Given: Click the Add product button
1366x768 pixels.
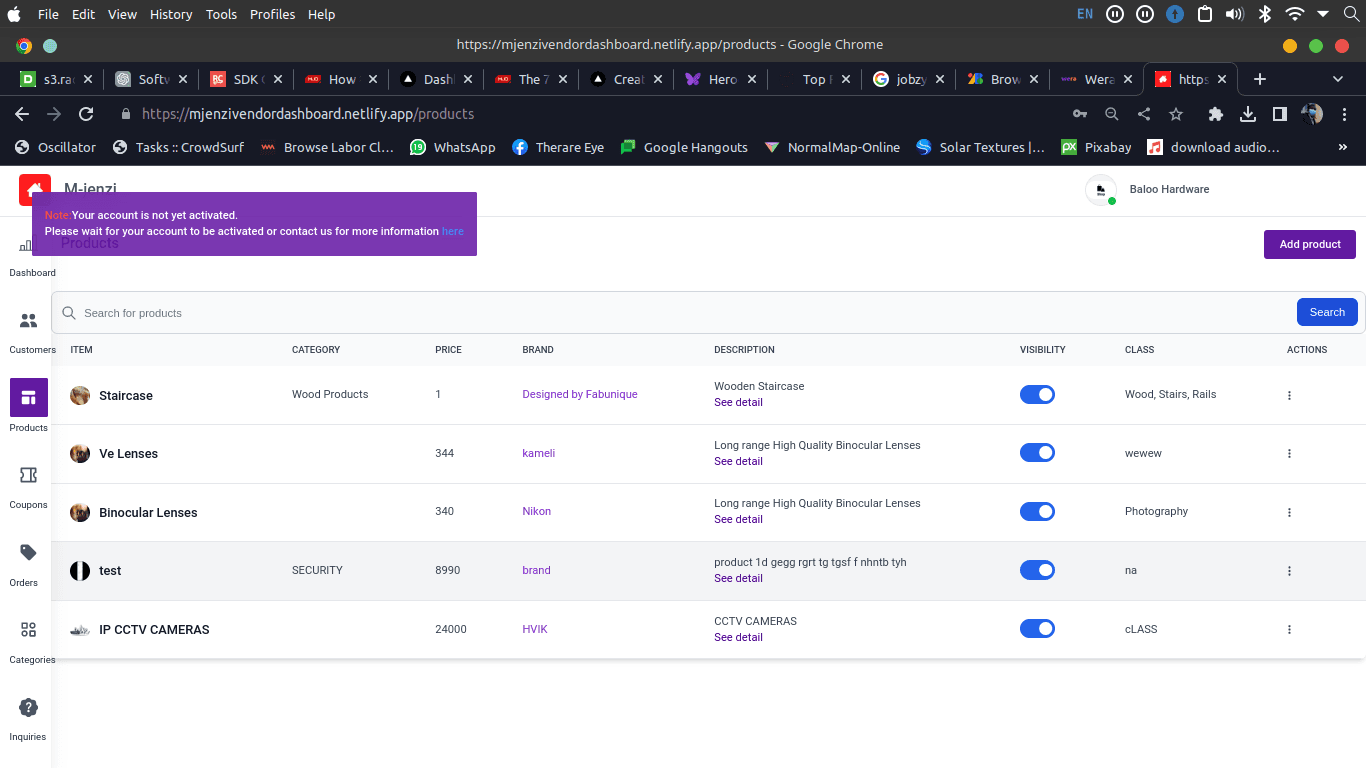Looking at the screenshot, I should point(1309,245).
